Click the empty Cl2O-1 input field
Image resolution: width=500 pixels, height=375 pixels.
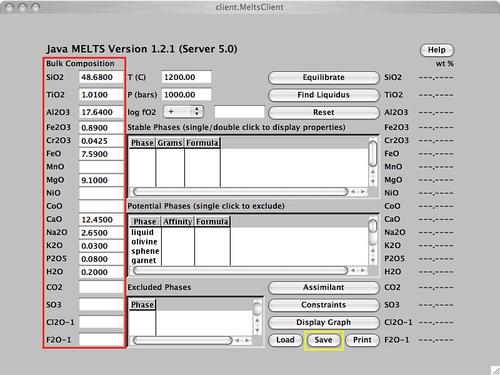(x=101, y=322)
